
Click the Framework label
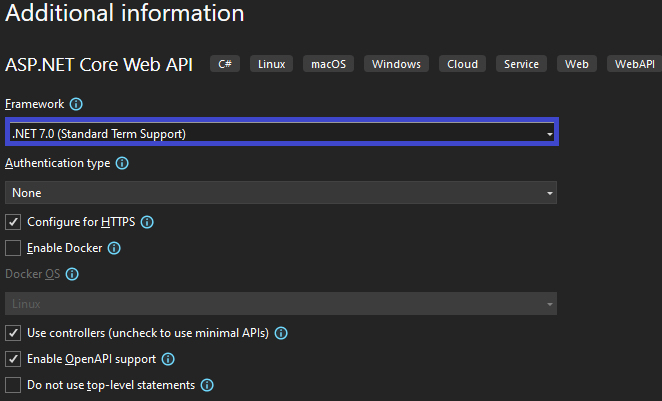pos(35,104)
